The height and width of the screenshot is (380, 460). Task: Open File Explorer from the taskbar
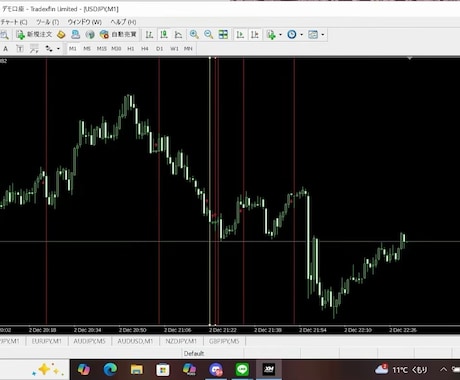(137, 369)
